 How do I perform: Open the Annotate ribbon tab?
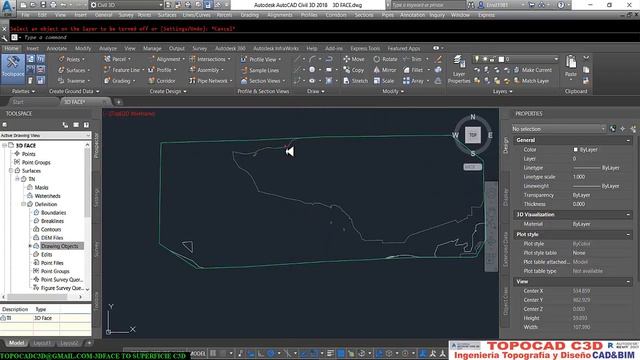tap(56, 48)
